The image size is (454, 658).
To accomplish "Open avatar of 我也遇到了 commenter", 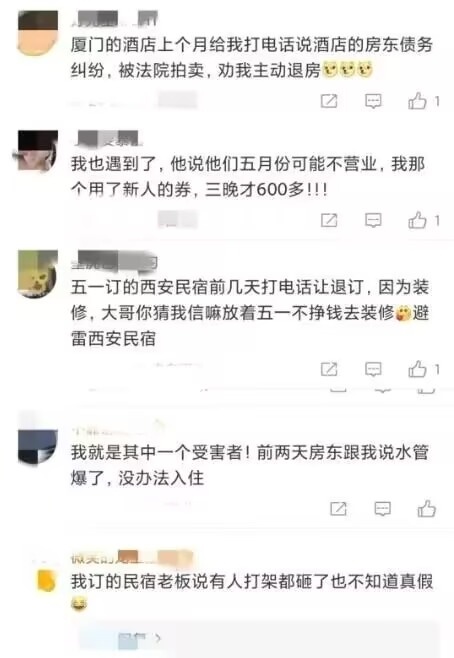I will [x=38, y=151].
